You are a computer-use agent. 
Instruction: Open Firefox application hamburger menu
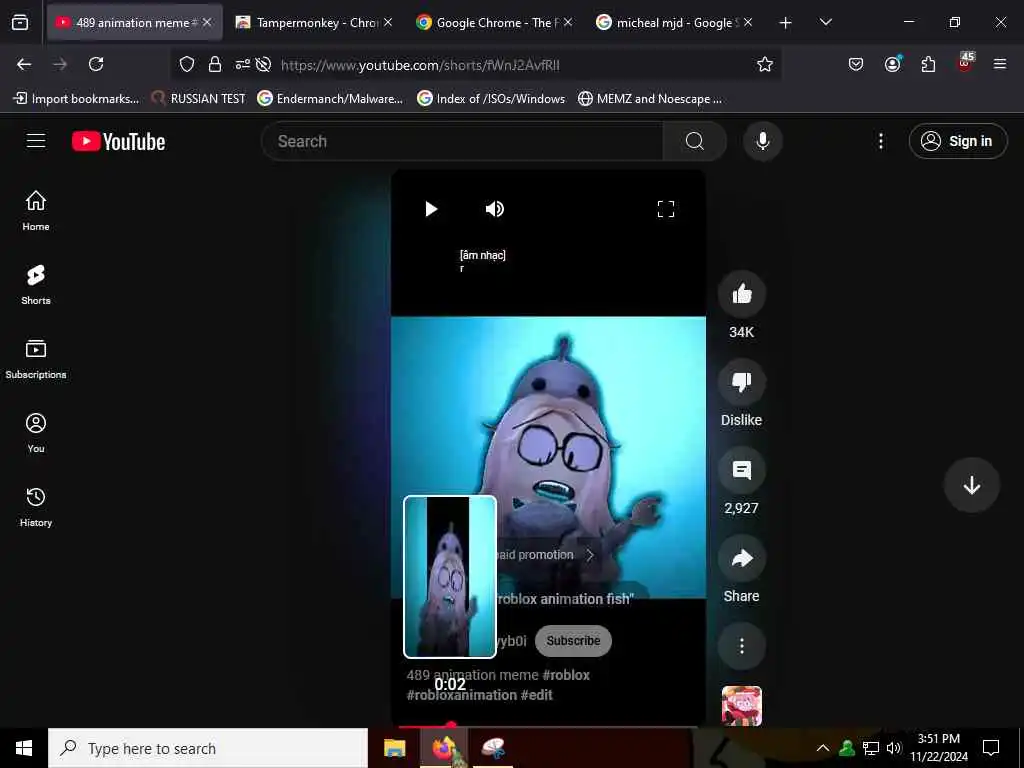pos(1000,64)
